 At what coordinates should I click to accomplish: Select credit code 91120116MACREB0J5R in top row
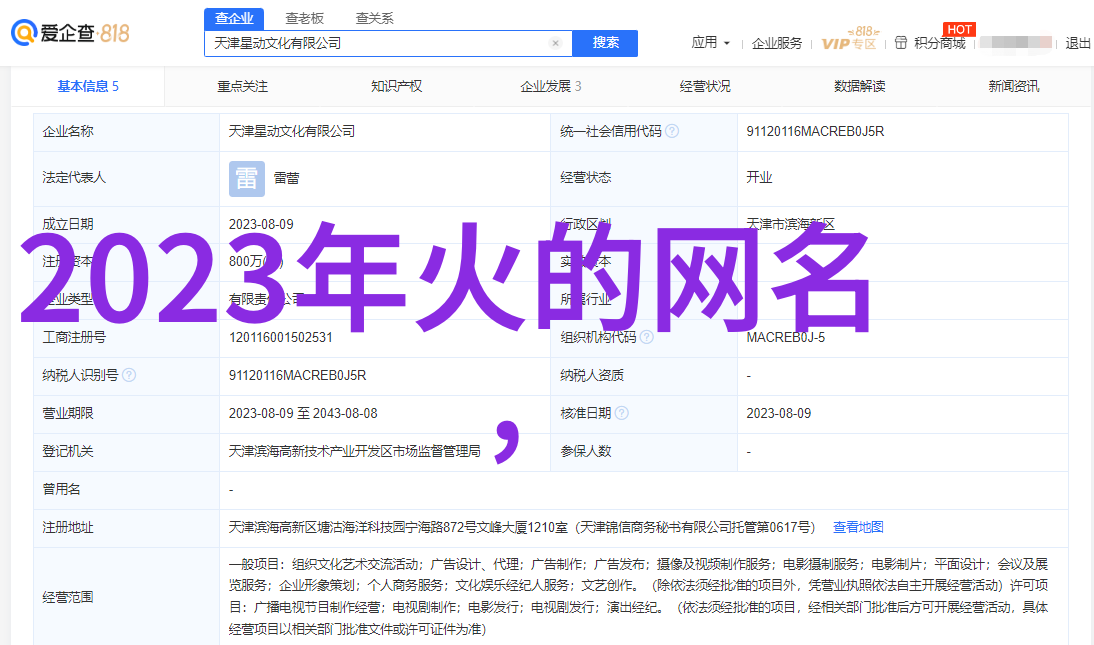click(815, 131)
